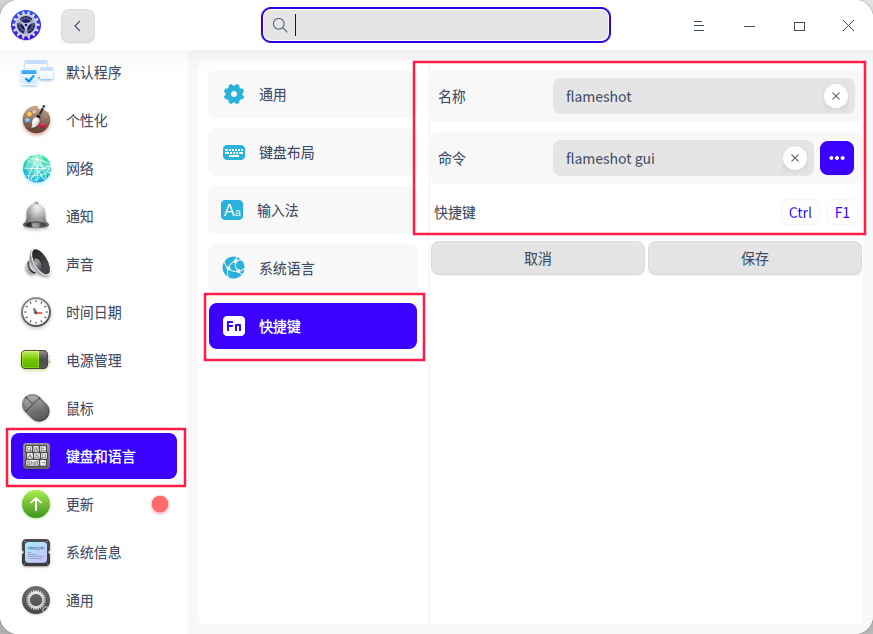Click the Default Programs sidebar icon
Image resolution: width=873 pixels, height=634 pixels.
[37, 73]
